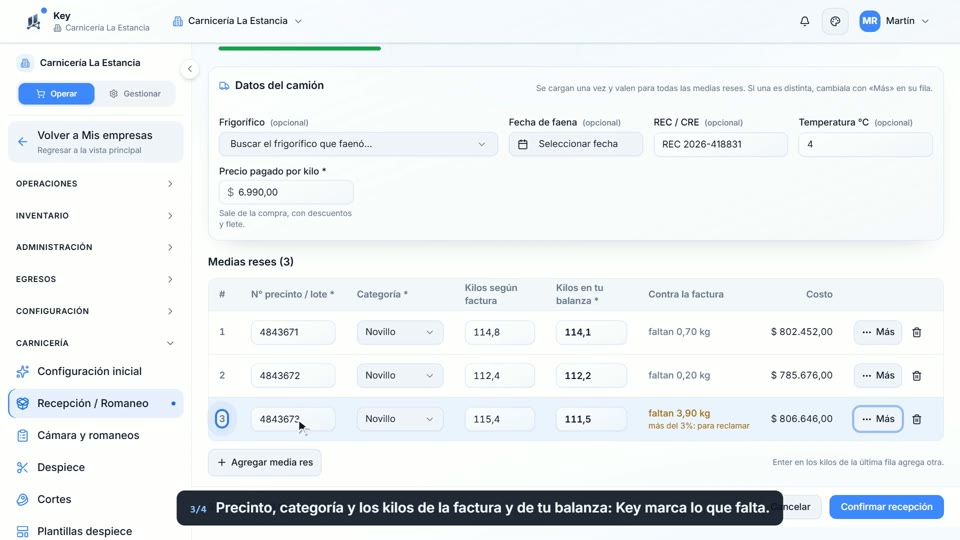
Task: Delete media res row 4843673
Action: (x=917, y=419)
